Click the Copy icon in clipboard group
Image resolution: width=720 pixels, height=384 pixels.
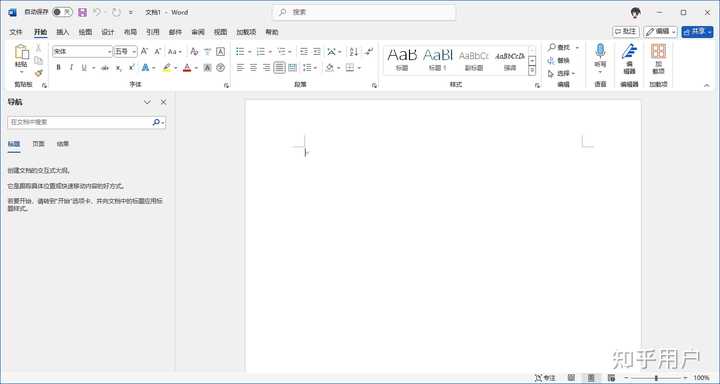[39, 60]
